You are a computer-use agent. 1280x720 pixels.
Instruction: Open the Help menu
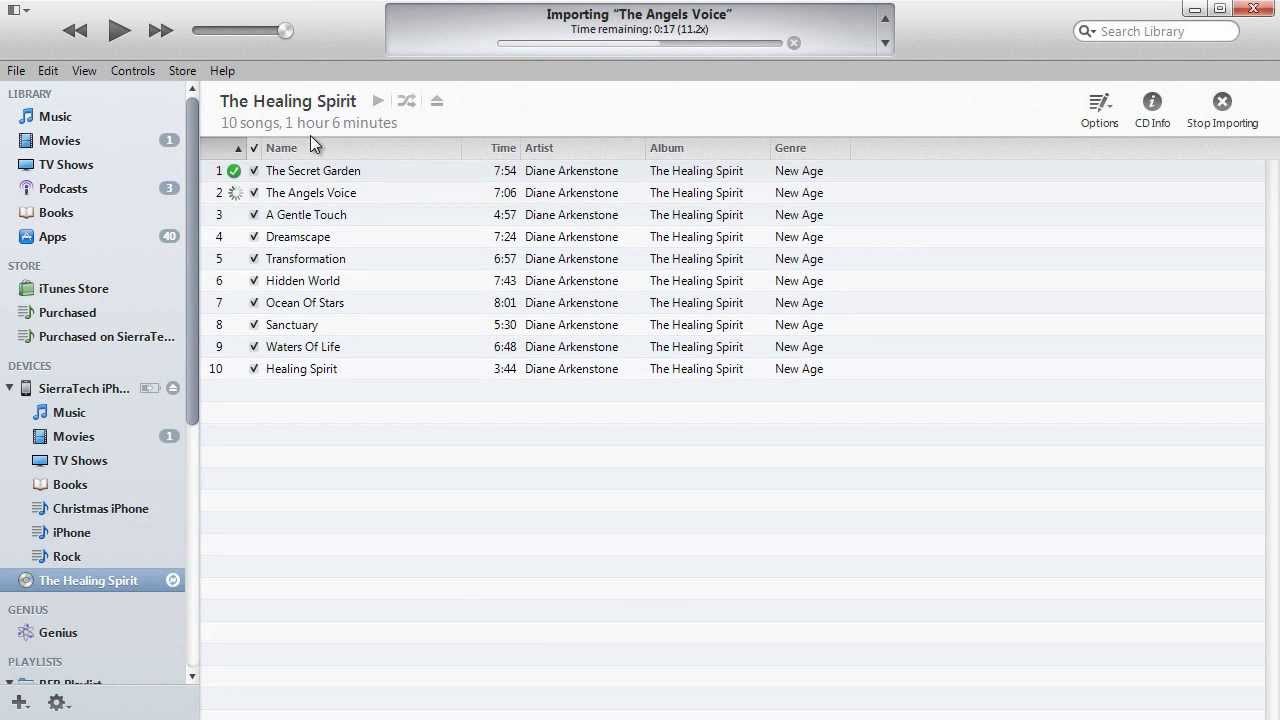222,71
